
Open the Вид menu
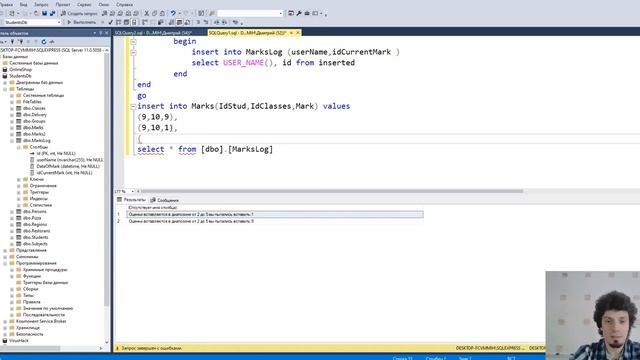(24, 4)
